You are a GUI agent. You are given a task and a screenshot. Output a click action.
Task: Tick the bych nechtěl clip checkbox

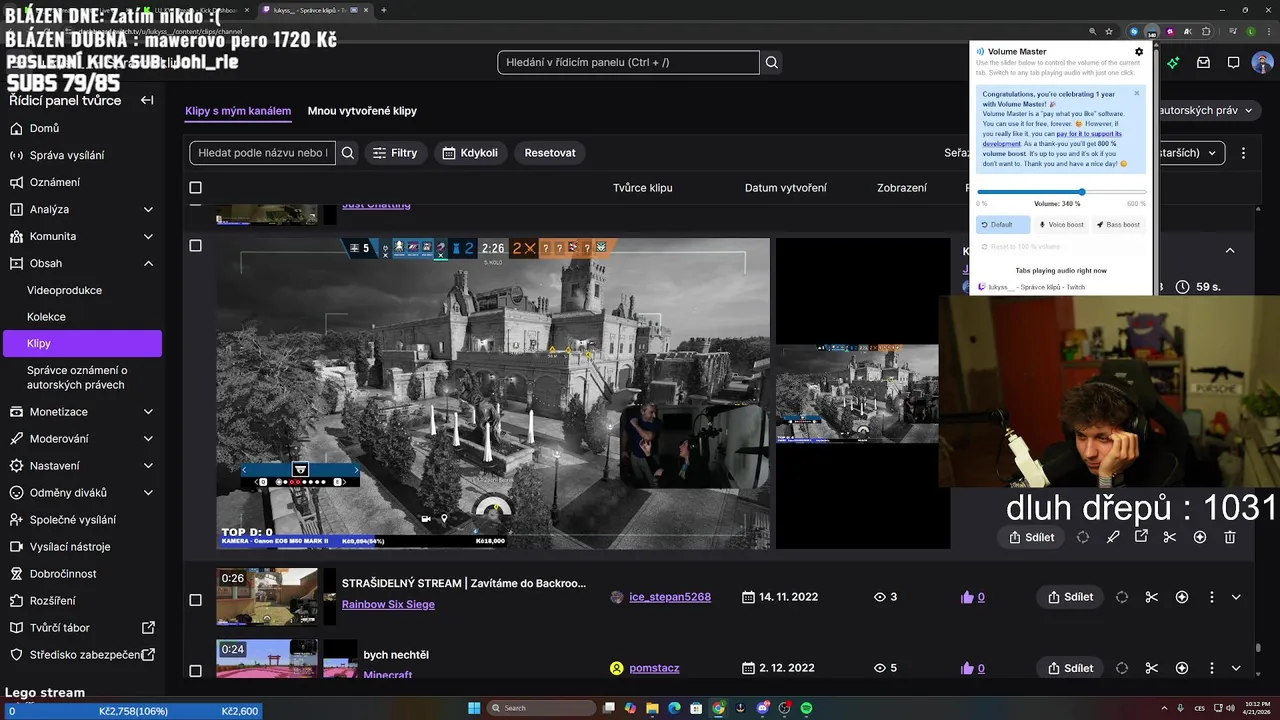point(195,670)
